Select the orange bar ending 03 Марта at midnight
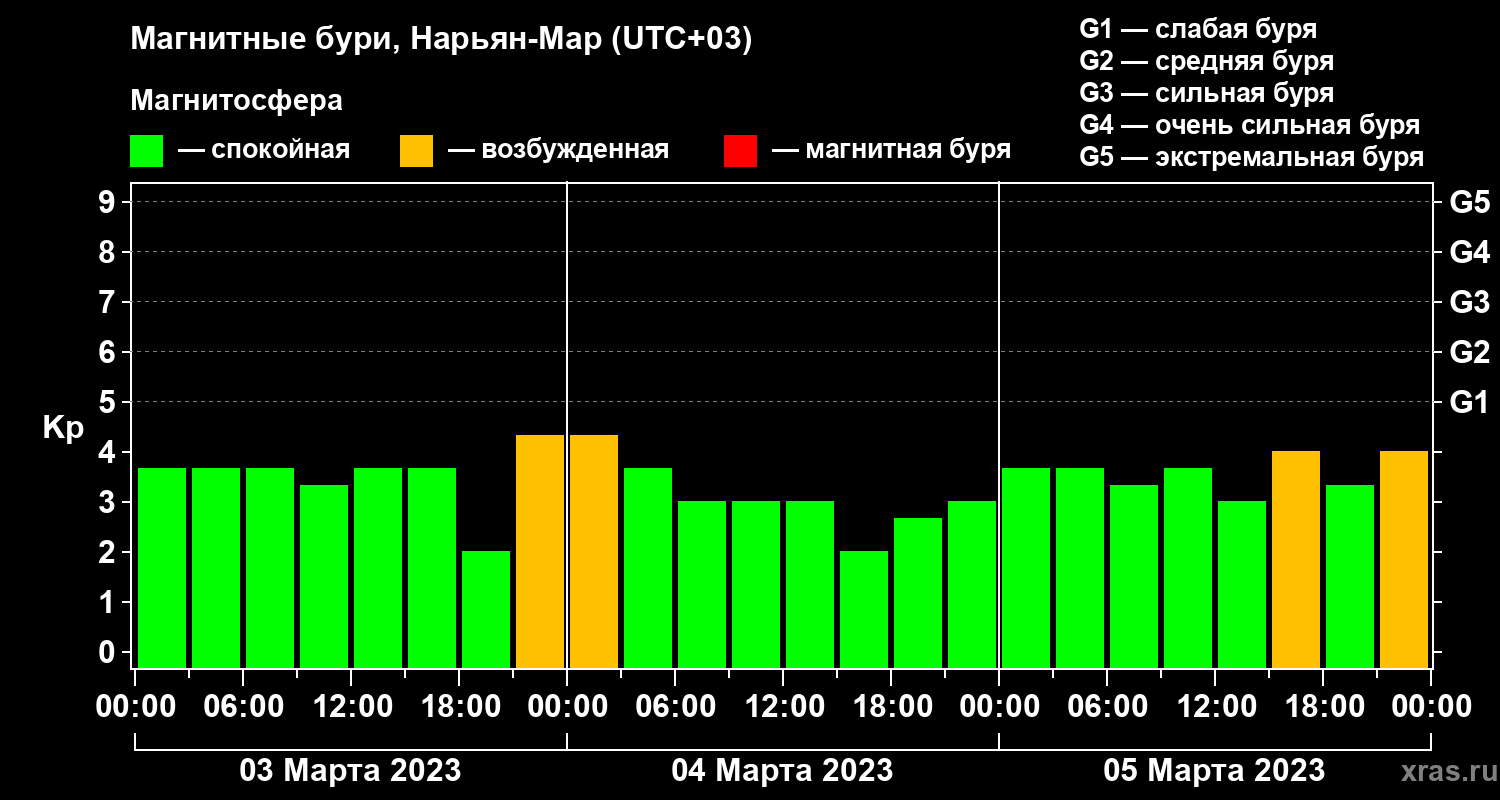Image resolution: width=1500 pixels, height=800 pixels. (x=540, y=551)
